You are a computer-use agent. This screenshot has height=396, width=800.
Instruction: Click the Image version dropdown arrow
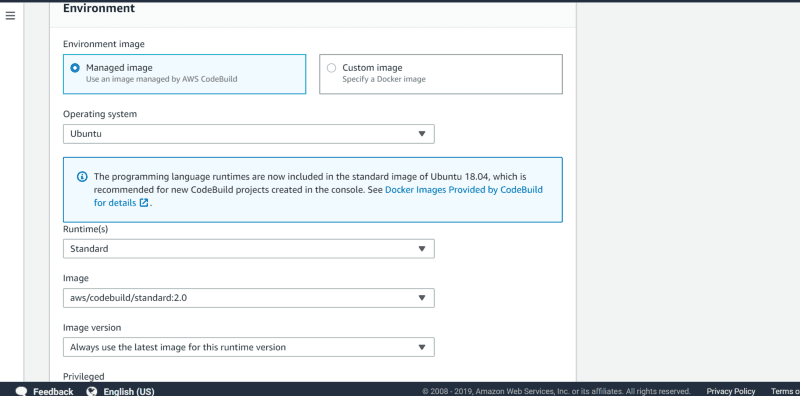[421, 347]
